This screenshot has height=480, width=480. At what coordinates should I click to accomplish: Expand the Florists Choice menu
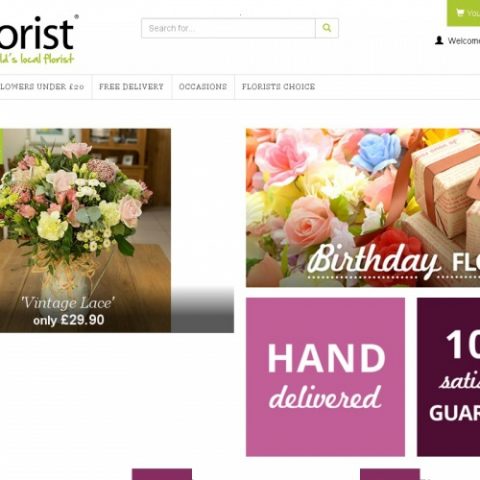[278, 87]
